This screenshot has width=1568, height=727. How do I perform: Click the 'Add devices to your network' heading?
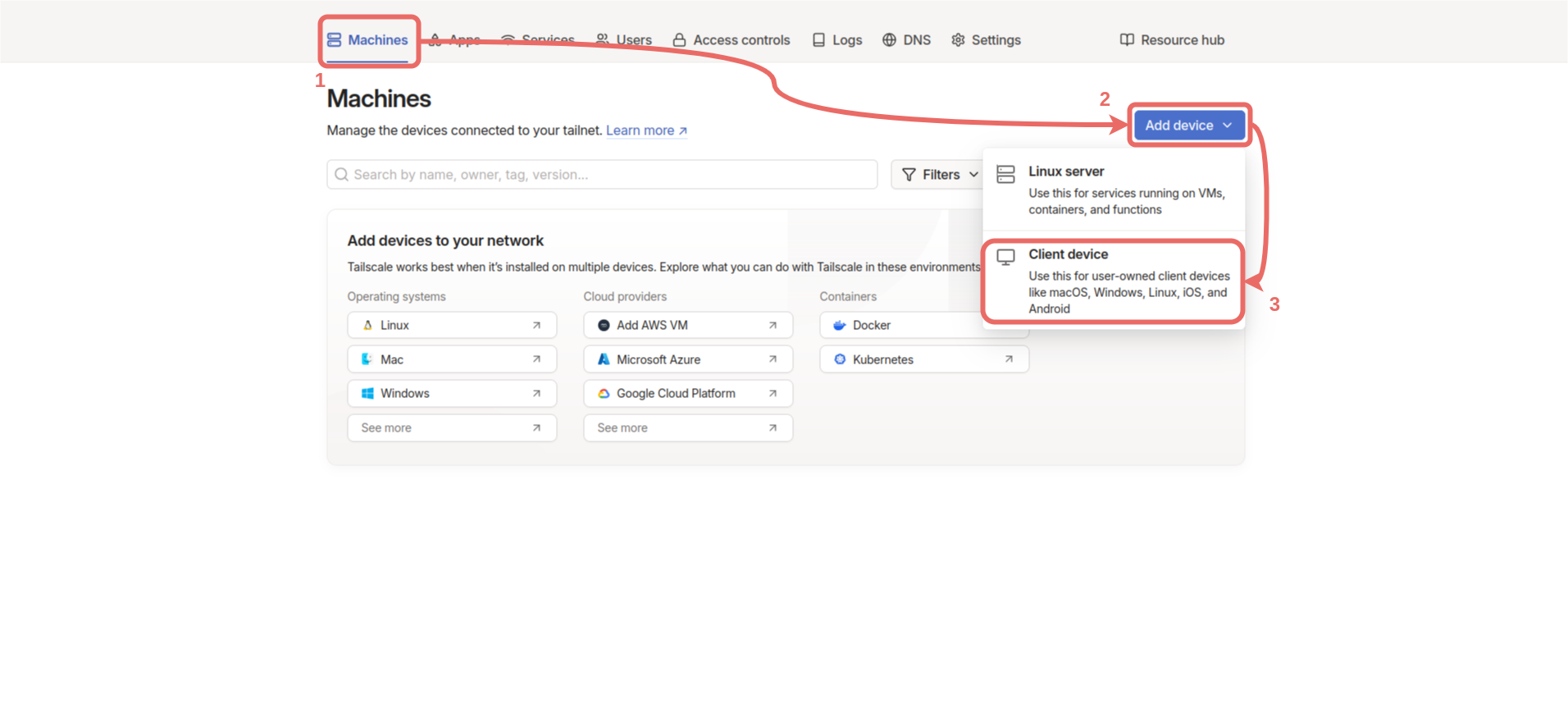click(x=445, y=241)
